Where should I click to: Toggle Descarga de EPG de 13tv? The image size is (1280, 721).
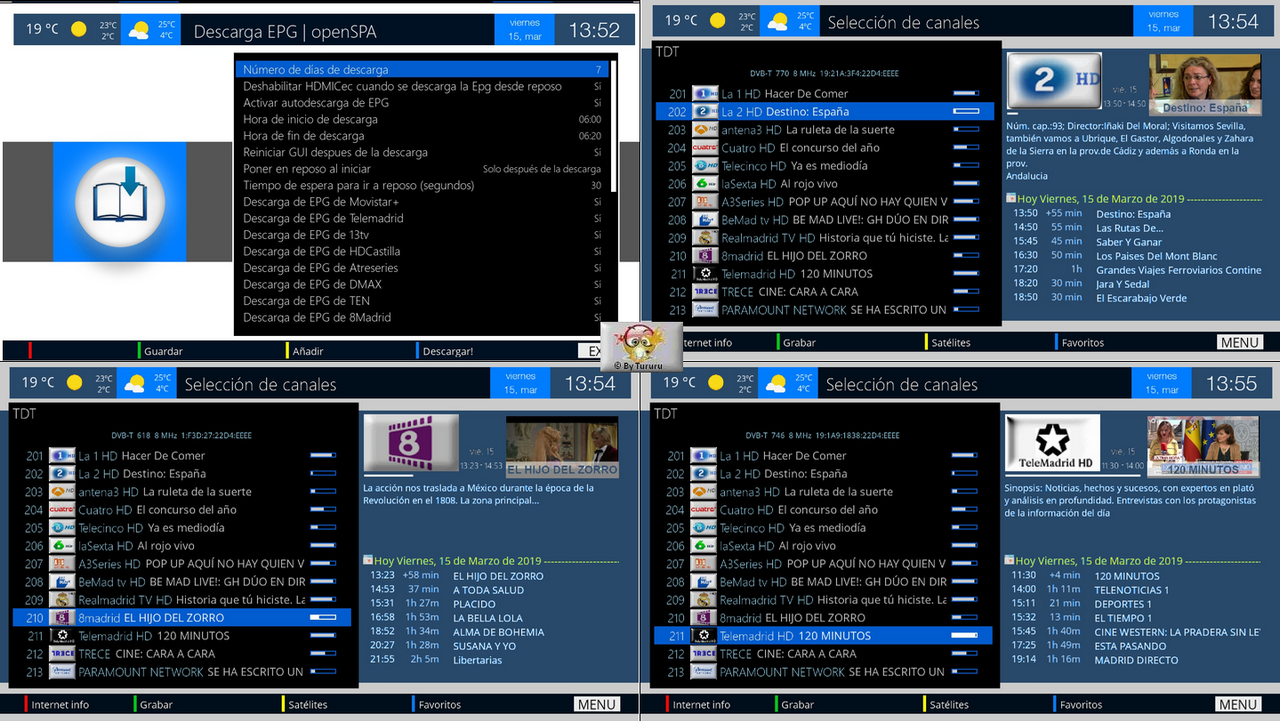point(423,235)
